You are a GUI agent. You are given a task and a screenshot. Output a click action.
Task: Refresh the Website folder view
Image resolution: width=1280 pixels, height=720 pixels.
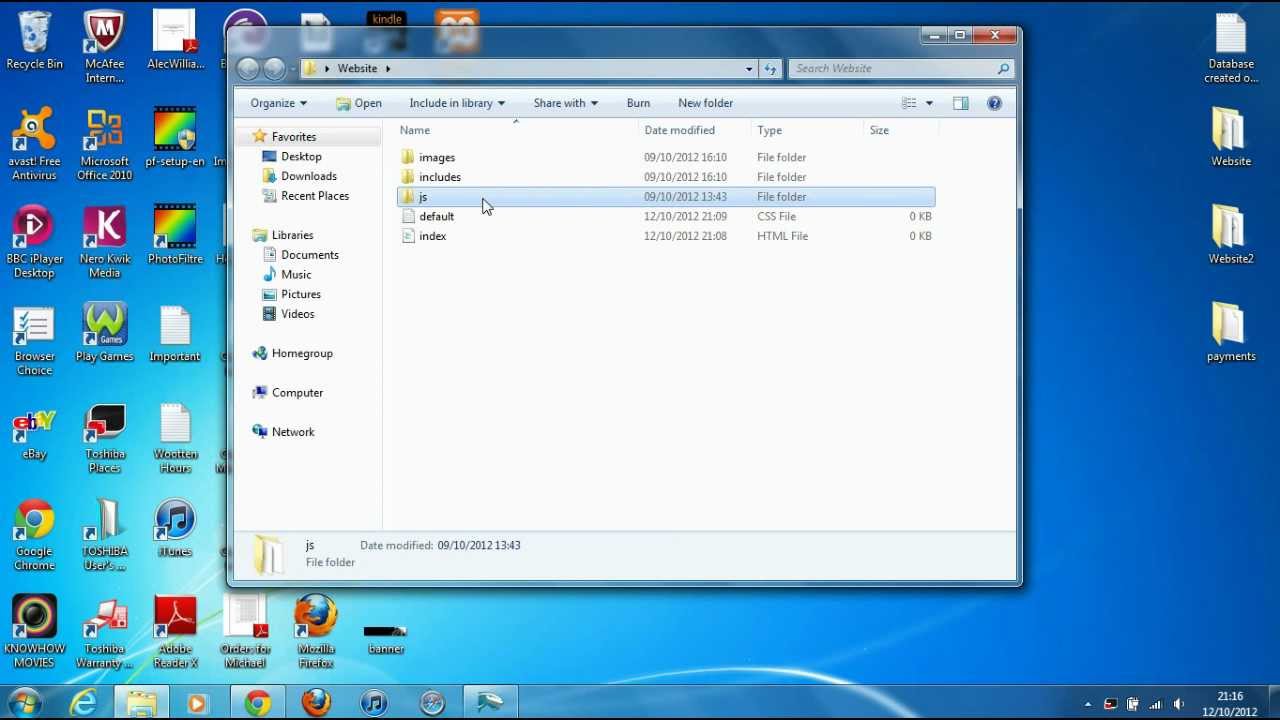point(770,68)
